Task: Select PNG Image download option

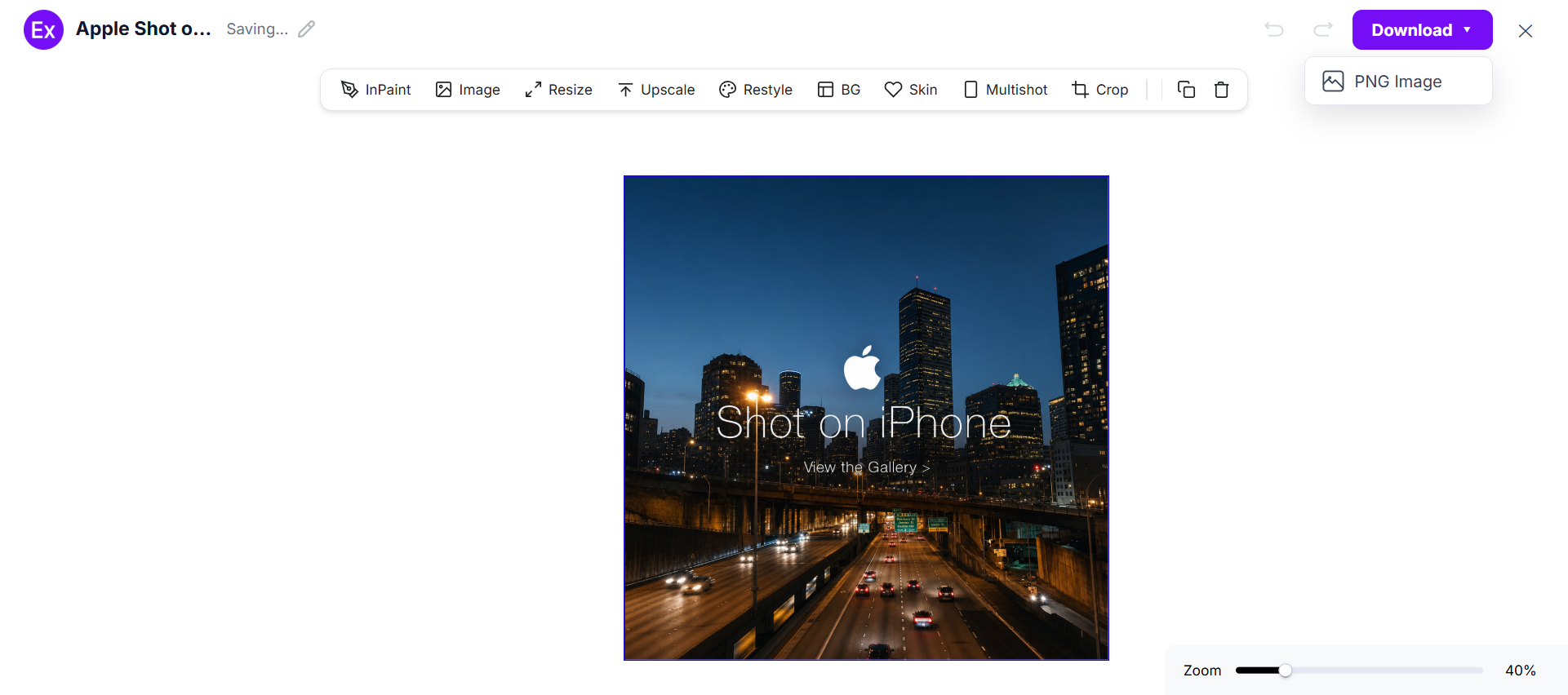Action: tap(1398, 82)
